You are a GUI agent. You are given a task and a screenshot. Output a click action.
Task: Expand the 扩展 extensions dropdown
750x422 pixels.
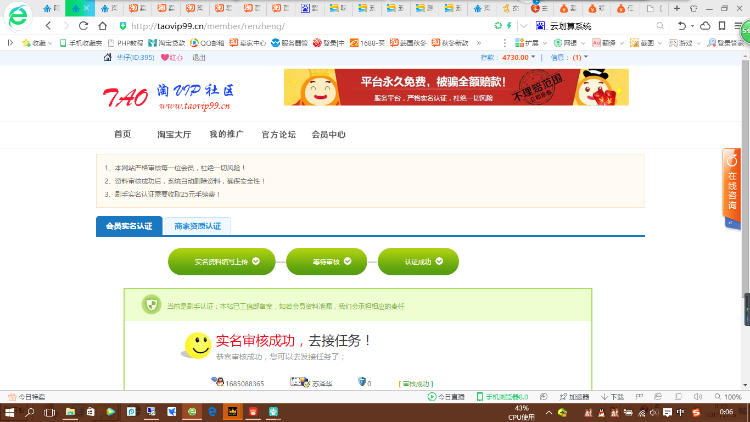[x=544, y=43]
